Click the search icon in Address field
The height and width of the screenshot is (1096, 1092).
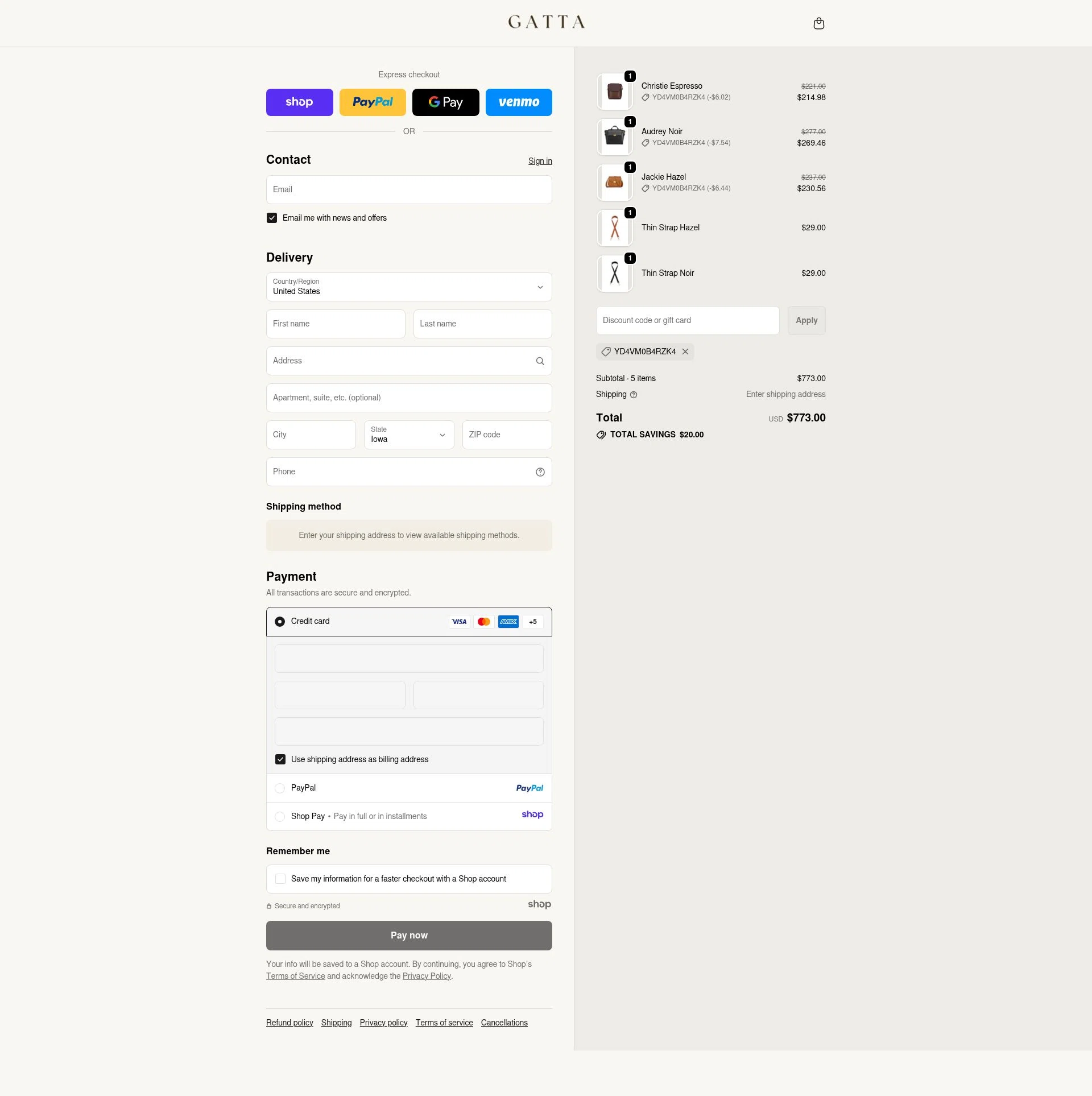(x=539, y=361)
